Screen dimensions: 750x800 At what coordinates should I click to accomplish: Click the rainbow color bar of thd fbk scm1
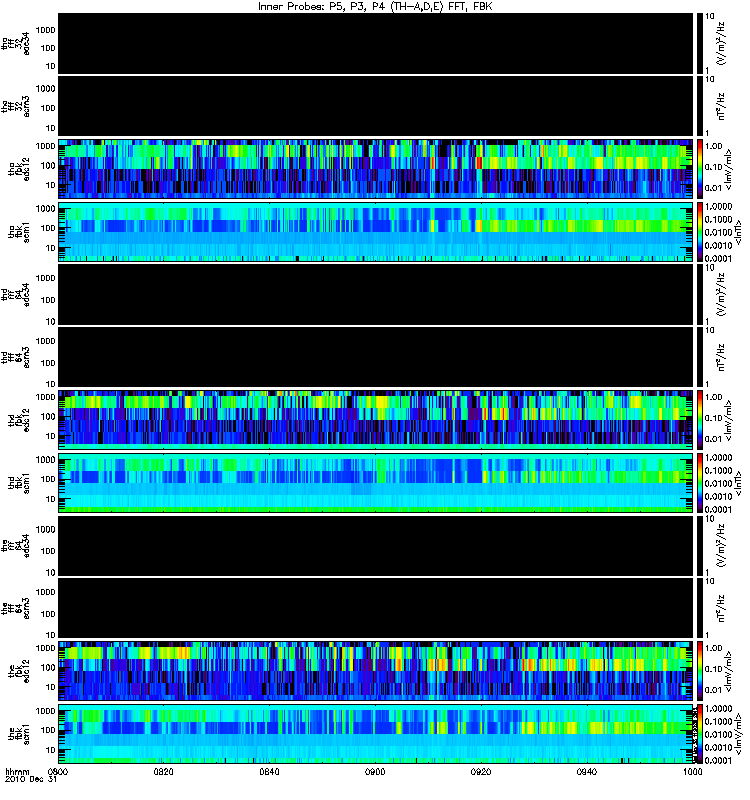point(699,483)
